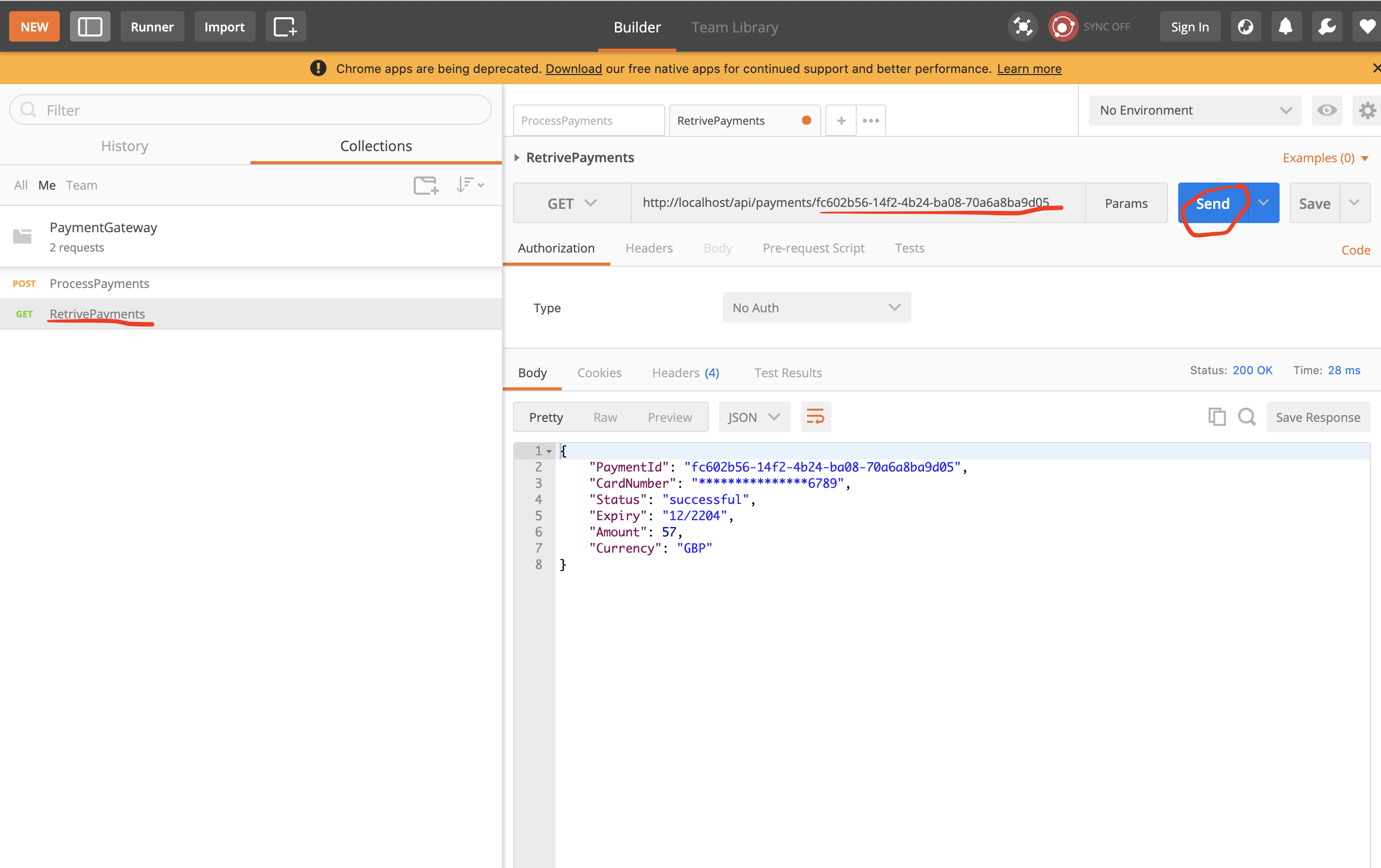Switch to the History tab in sidebar
The height and width of the screenshot is (868, 1381).
tap(124, 146)
